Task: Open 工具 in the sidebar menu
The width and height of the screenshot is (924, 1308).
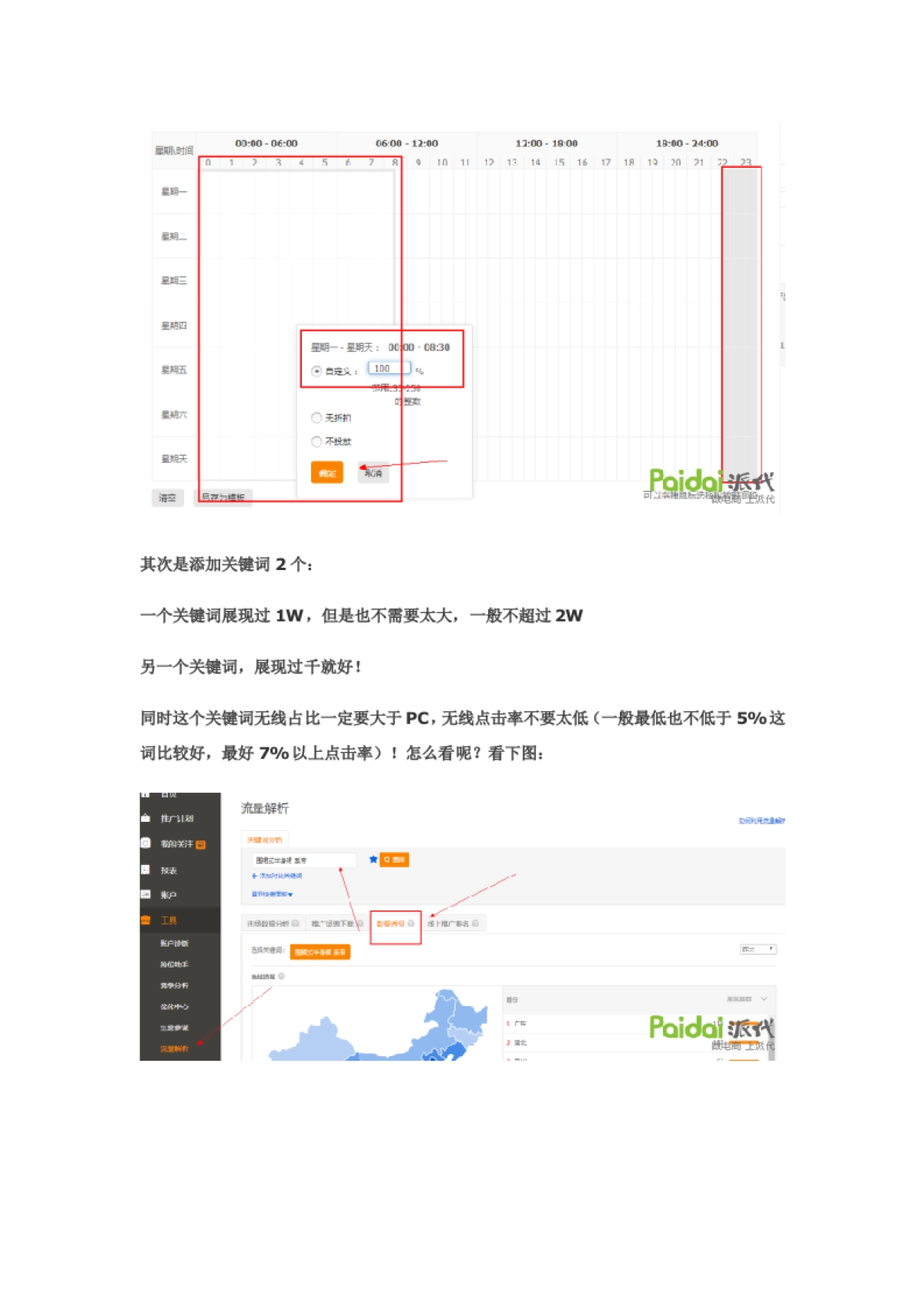Action: pyautogui.click(x=169, y=920)
